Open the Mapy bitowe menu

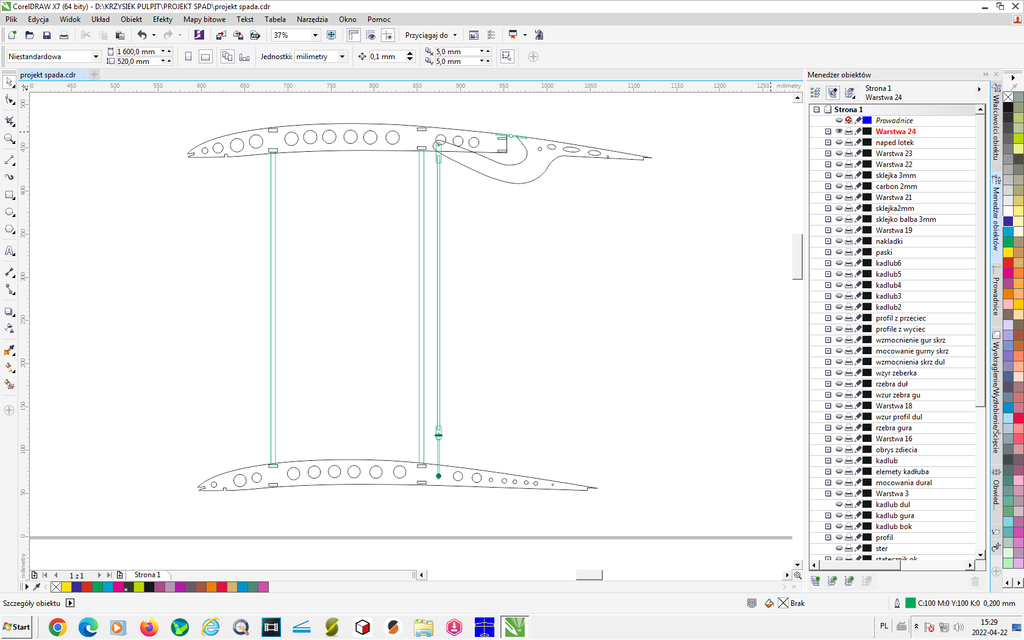204,19
